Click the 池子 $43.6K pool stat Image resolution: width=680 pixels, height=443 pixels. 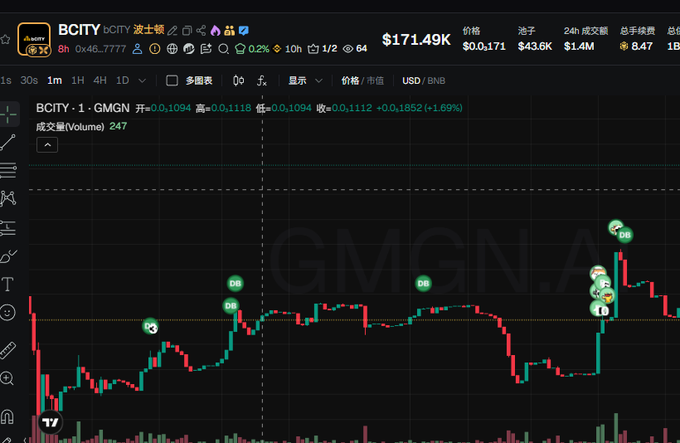point(534,39)
